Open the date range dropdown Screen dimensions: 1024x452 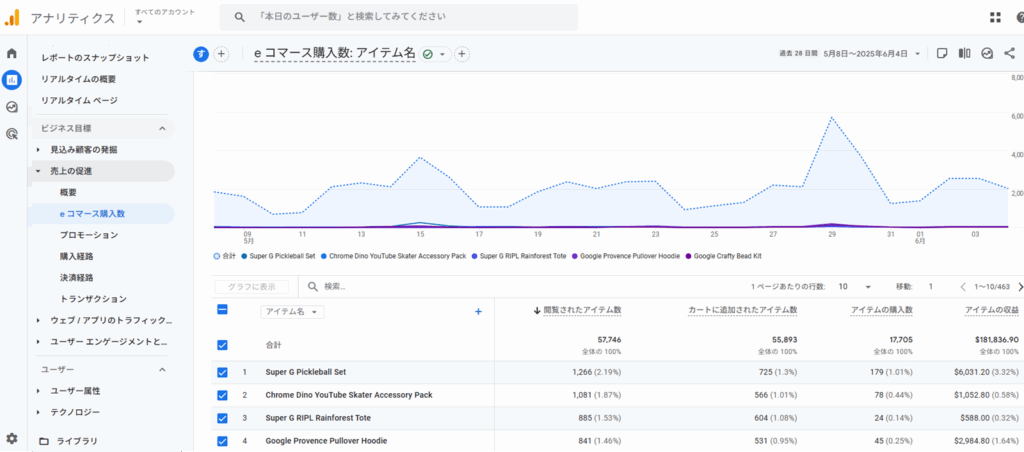(918, 54)
